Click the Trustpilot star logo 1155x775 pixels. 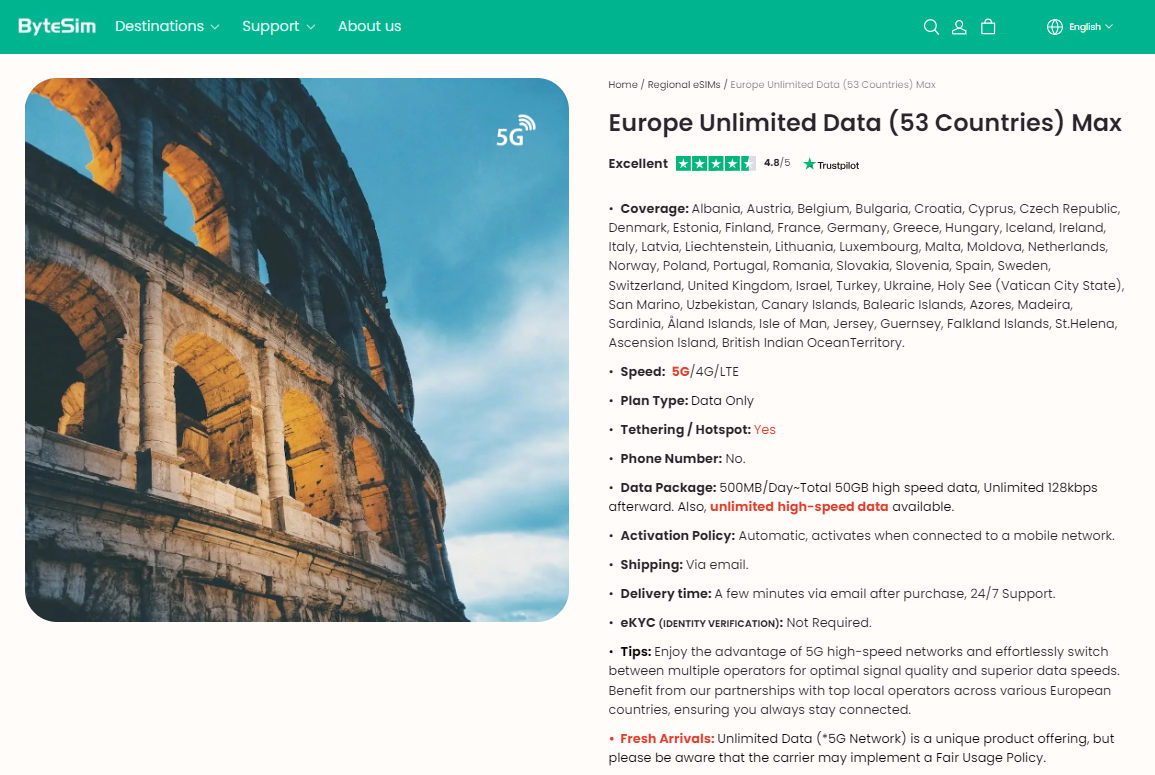point(831,164)
